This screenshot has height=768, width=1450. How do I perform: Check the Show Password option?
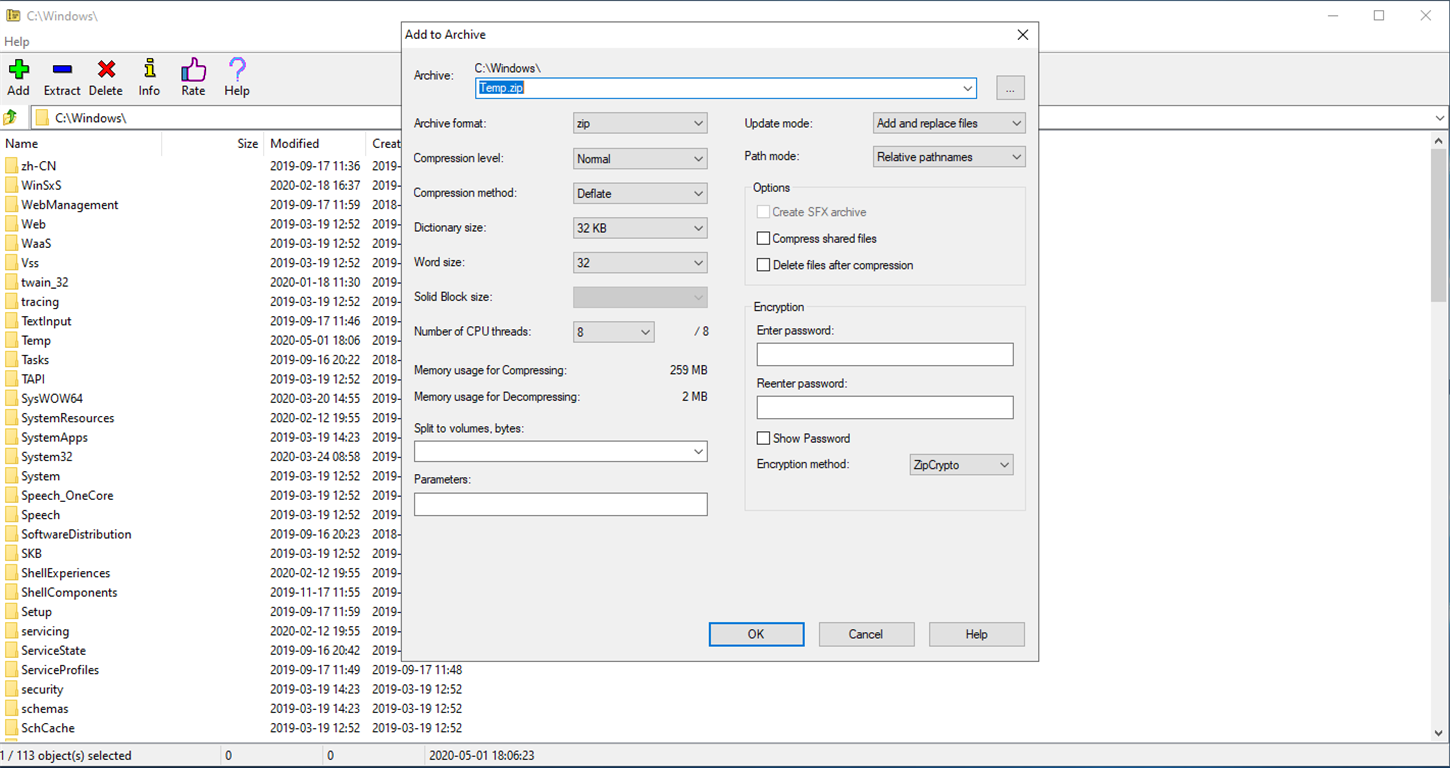click(x=763, y=438)
